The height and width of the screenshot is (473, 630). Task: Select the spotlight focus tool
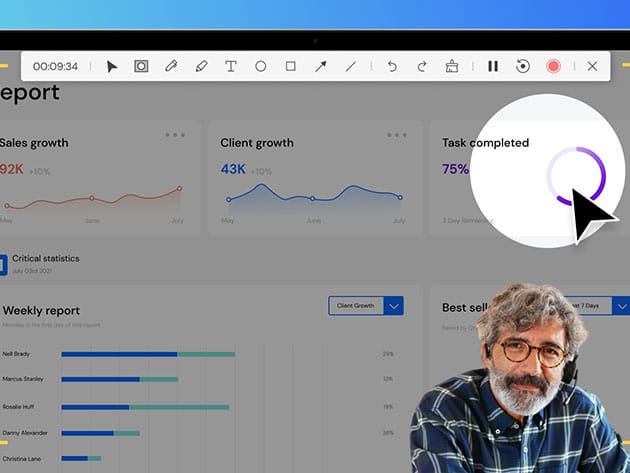tap(141, 66)
